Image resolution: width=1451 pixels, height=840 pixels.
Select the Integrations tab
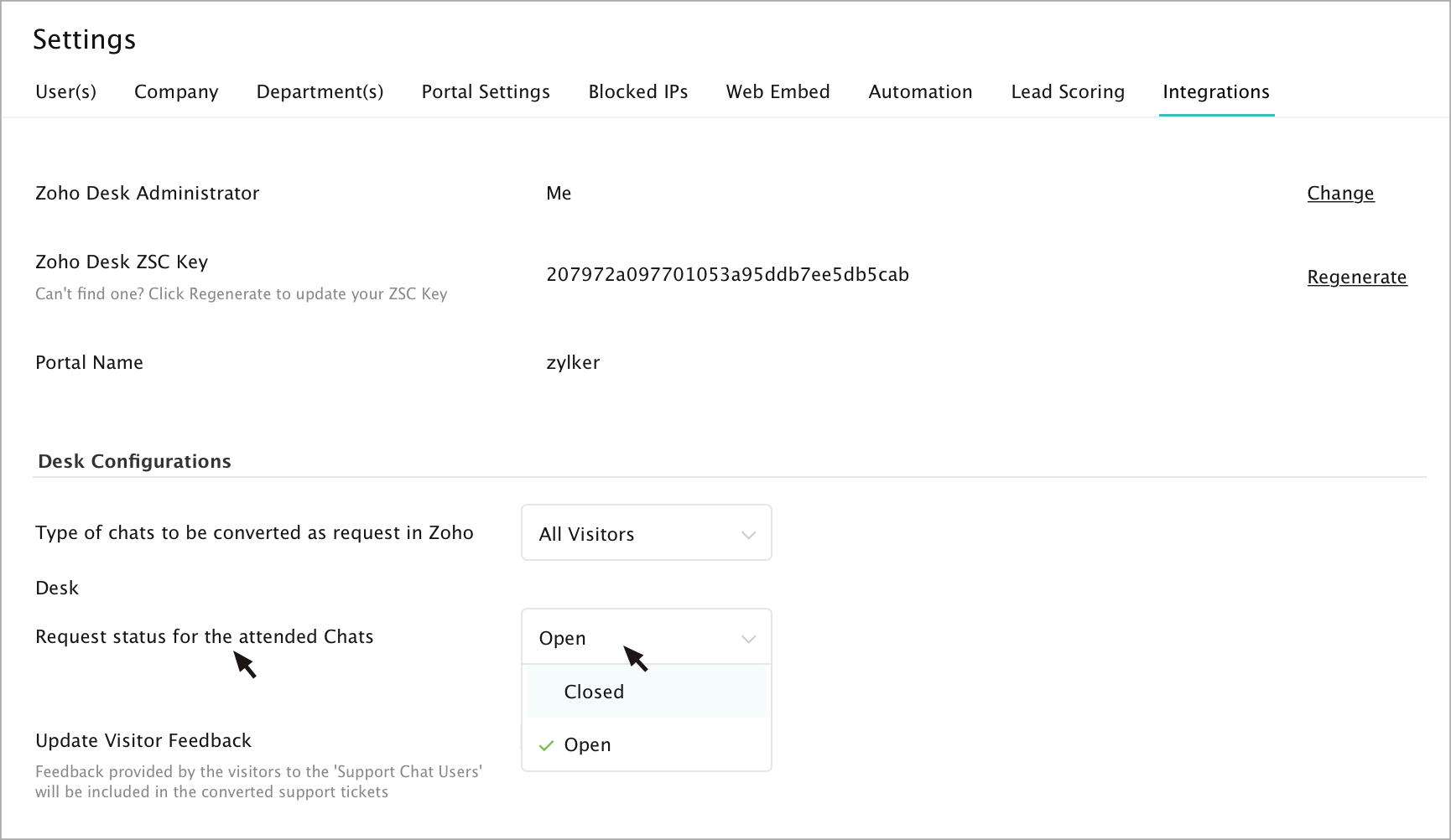pyautogui.click(x=1215, y=92)
